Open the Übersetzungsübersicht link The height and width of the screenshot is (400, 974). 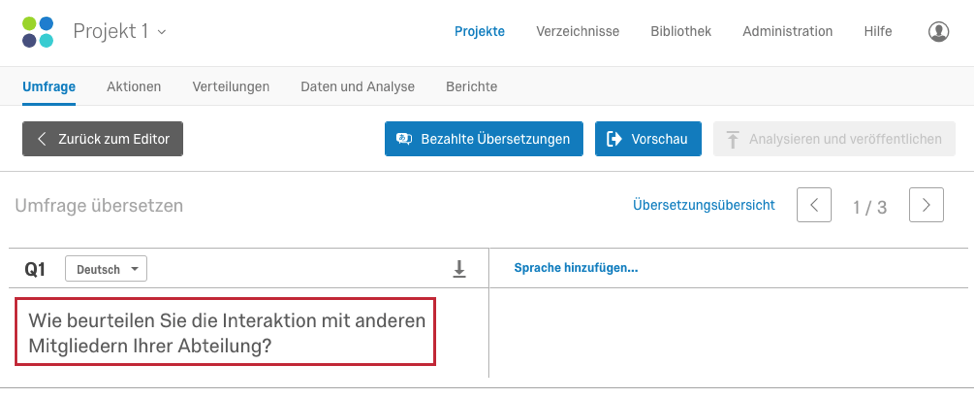coord(704,205)
